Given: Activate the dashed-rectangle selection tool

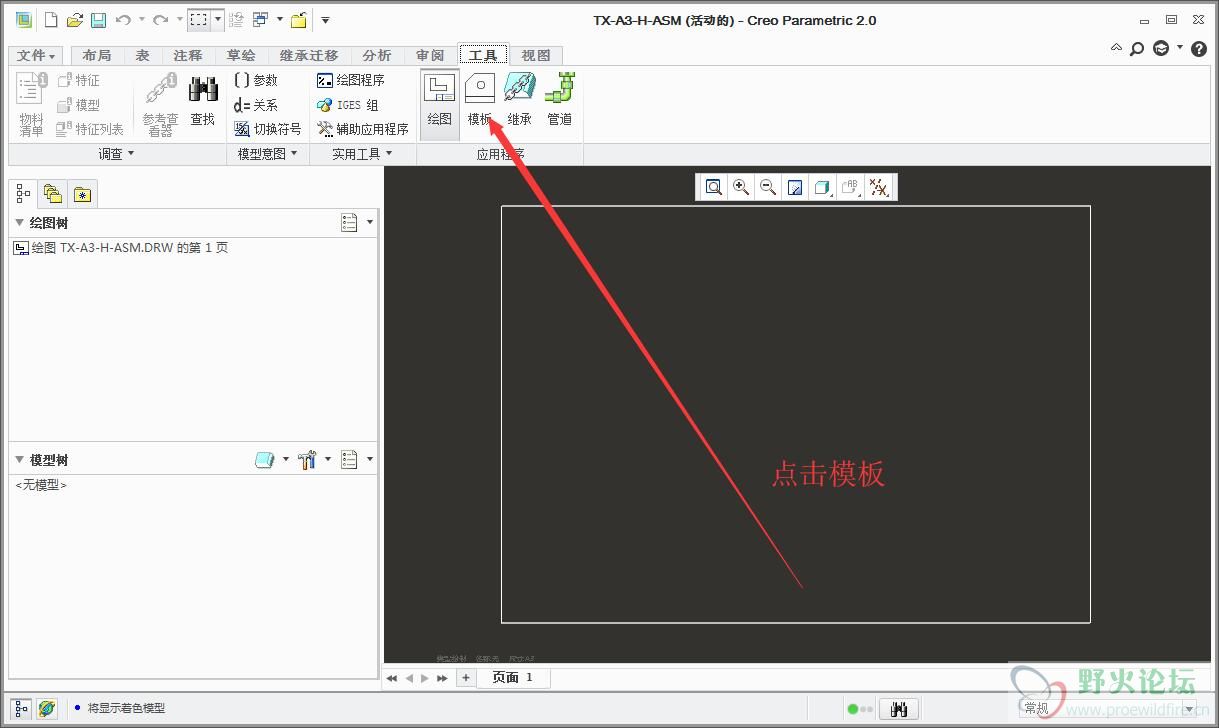Looking at the screenshot, I should tap(199, 20).
